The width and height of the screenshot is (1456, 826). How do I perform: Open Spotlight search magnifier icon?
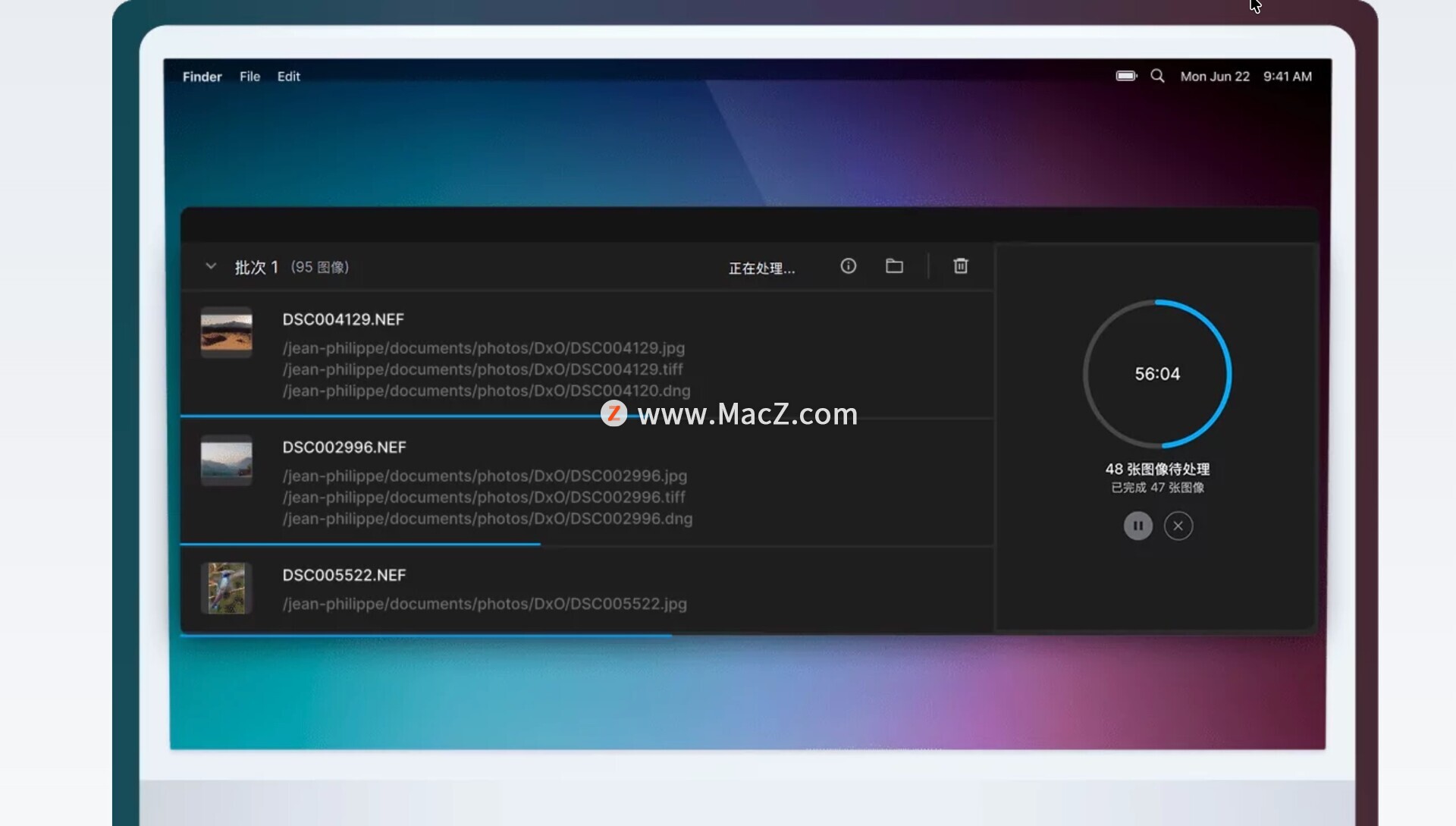pyautogui.click(x=1157, y=76)
